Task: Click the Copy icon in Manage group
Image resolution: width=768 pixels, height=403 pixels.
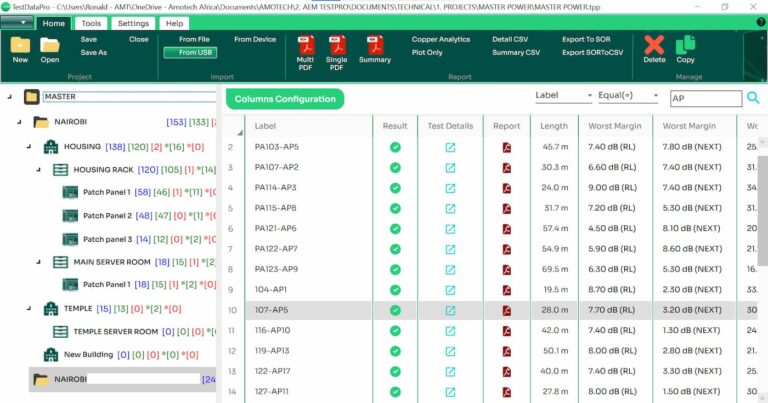Action: pos(685,45)
